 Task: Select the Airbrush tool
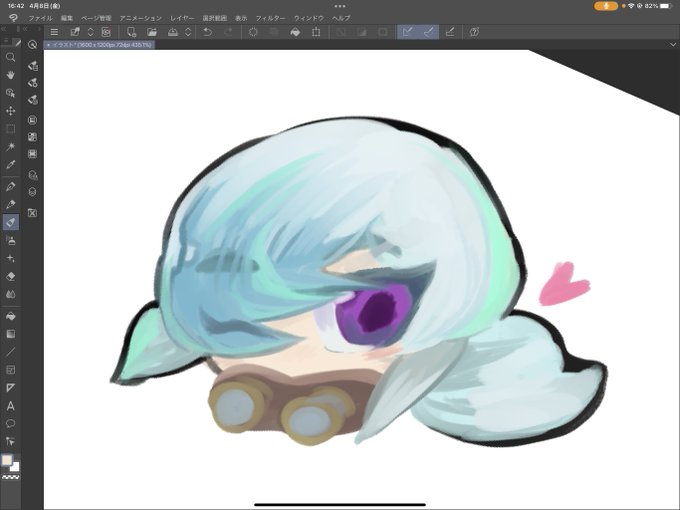(10, 240)
